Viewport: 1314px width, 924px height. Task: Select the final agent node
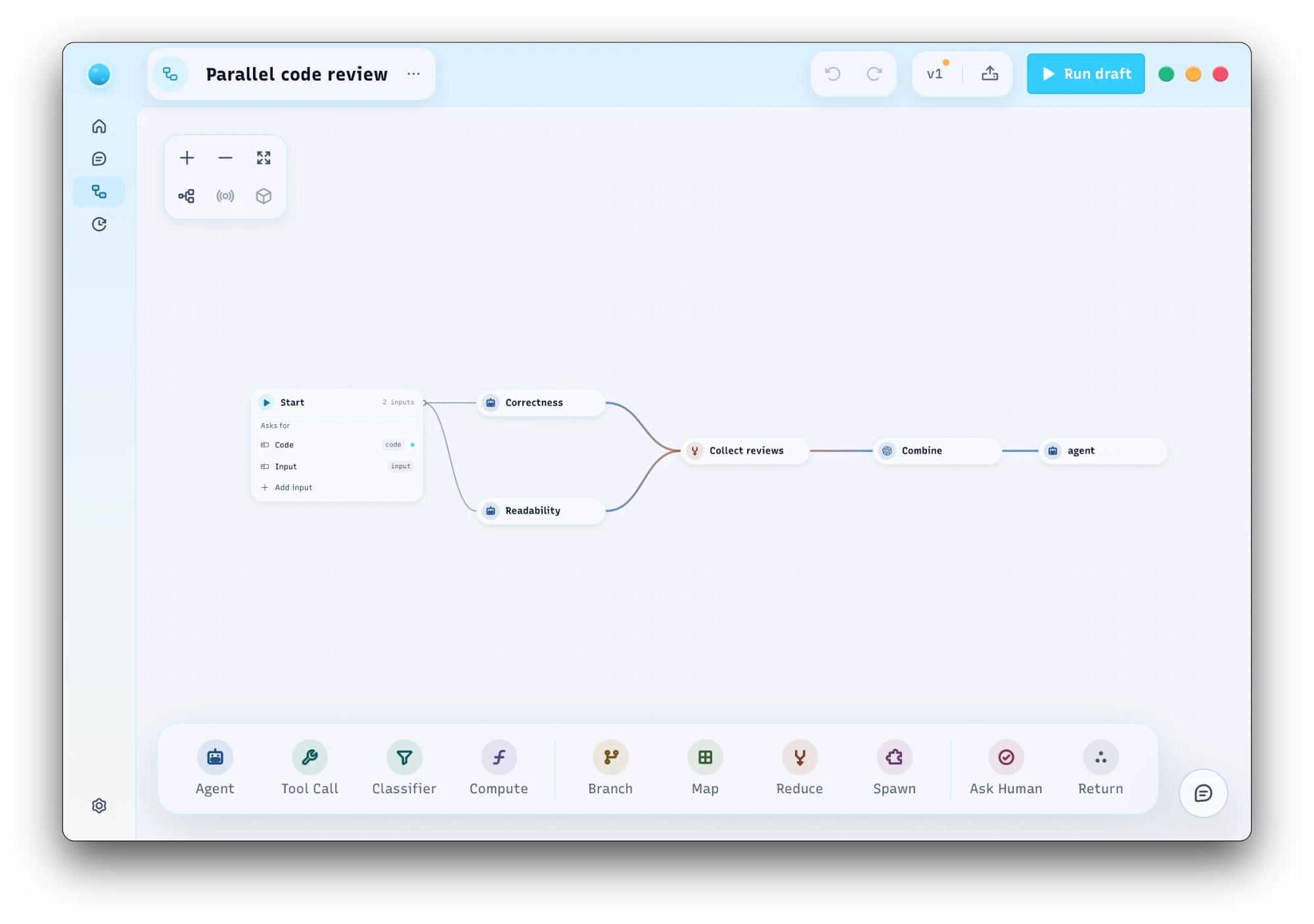click(1103, 451)
